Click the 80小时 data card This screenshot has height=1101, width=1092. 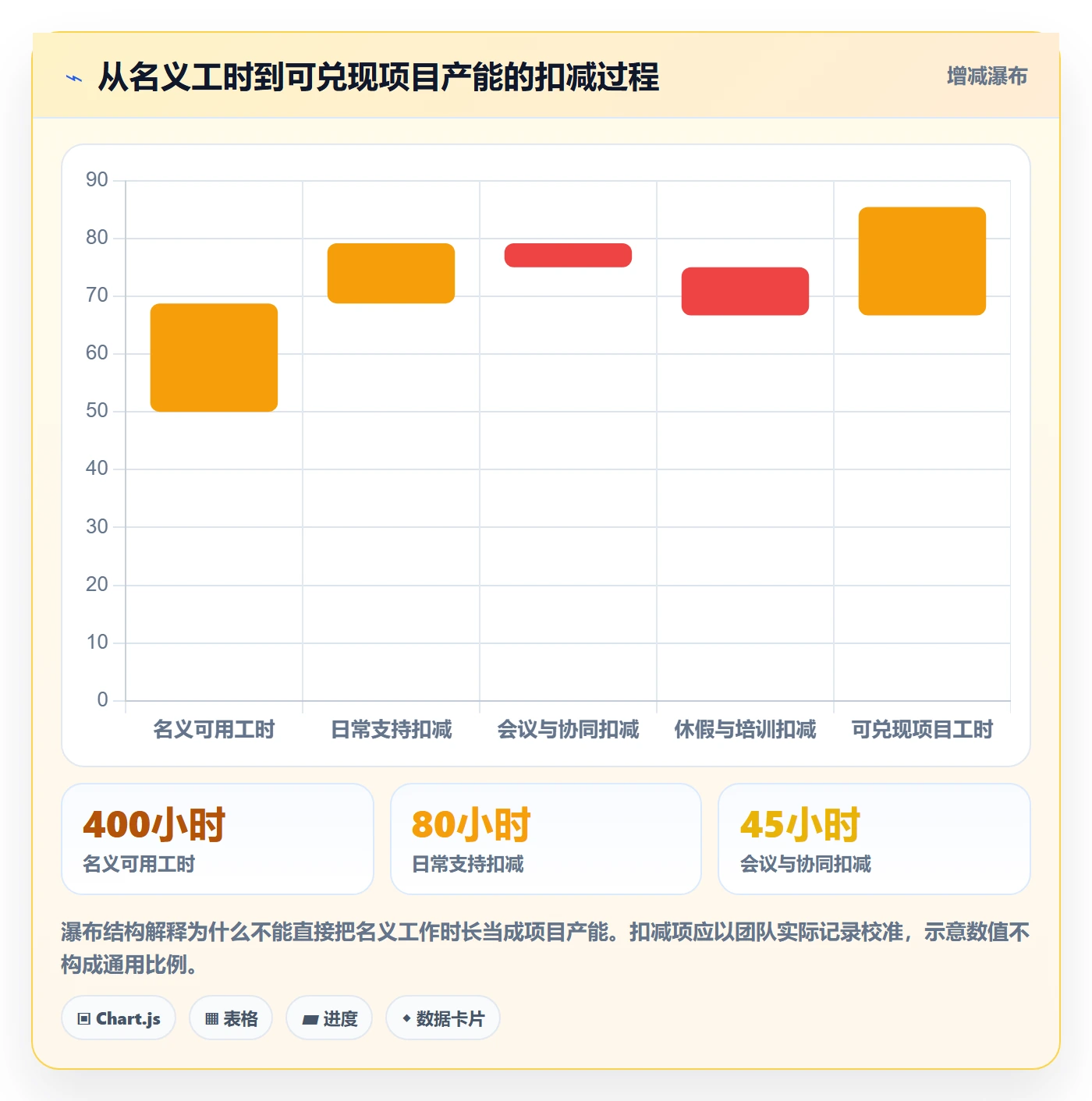click(546, 839)
